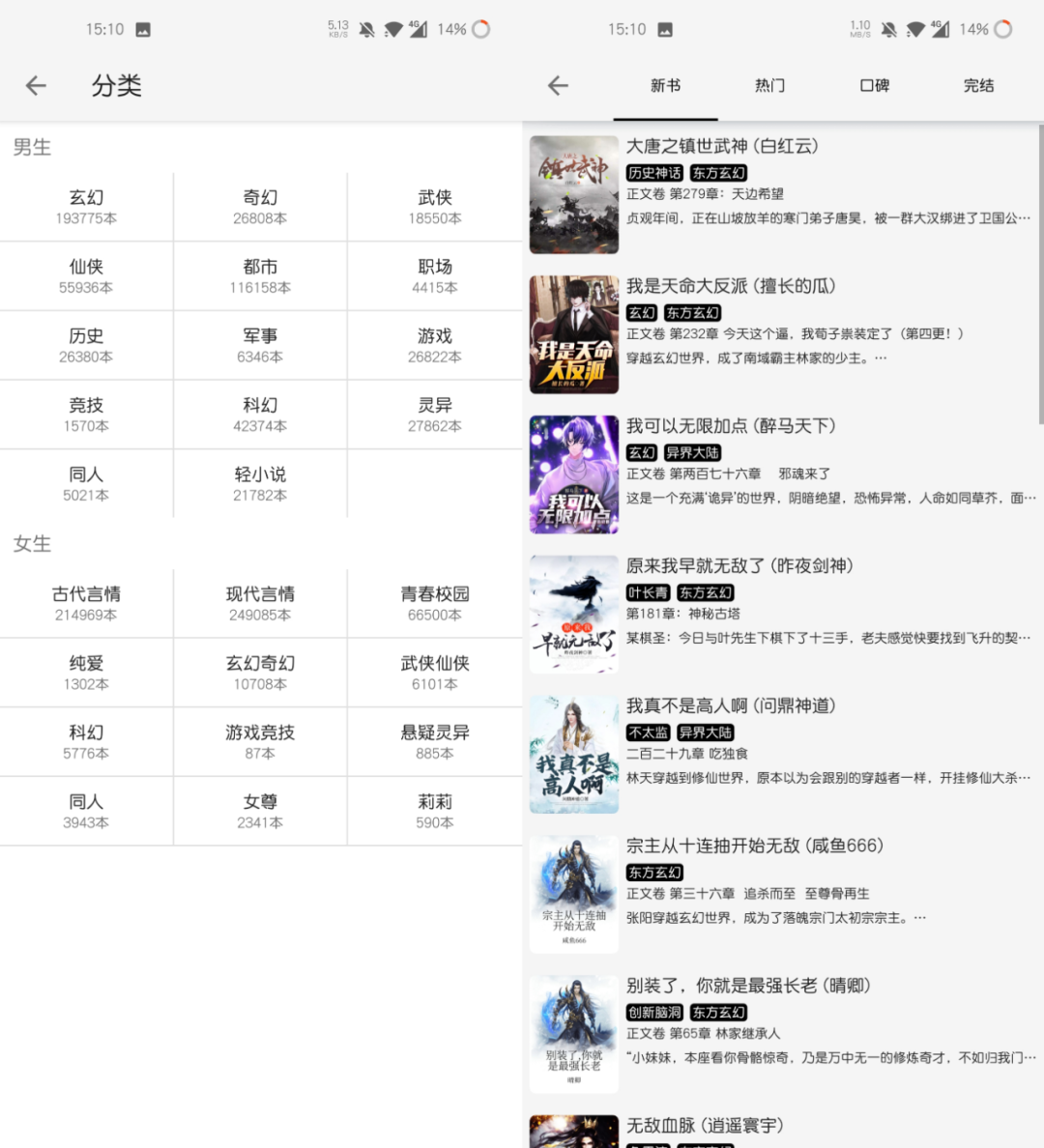Screen dimensions: 1044x1148
Task: Switch to the 新书 tab
Action: click(x=665, y=86)
